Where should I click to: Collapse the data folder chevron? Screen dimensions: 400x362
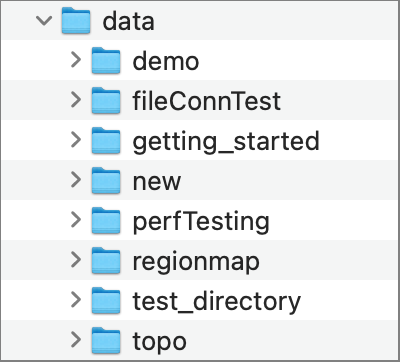click(44, 21)
